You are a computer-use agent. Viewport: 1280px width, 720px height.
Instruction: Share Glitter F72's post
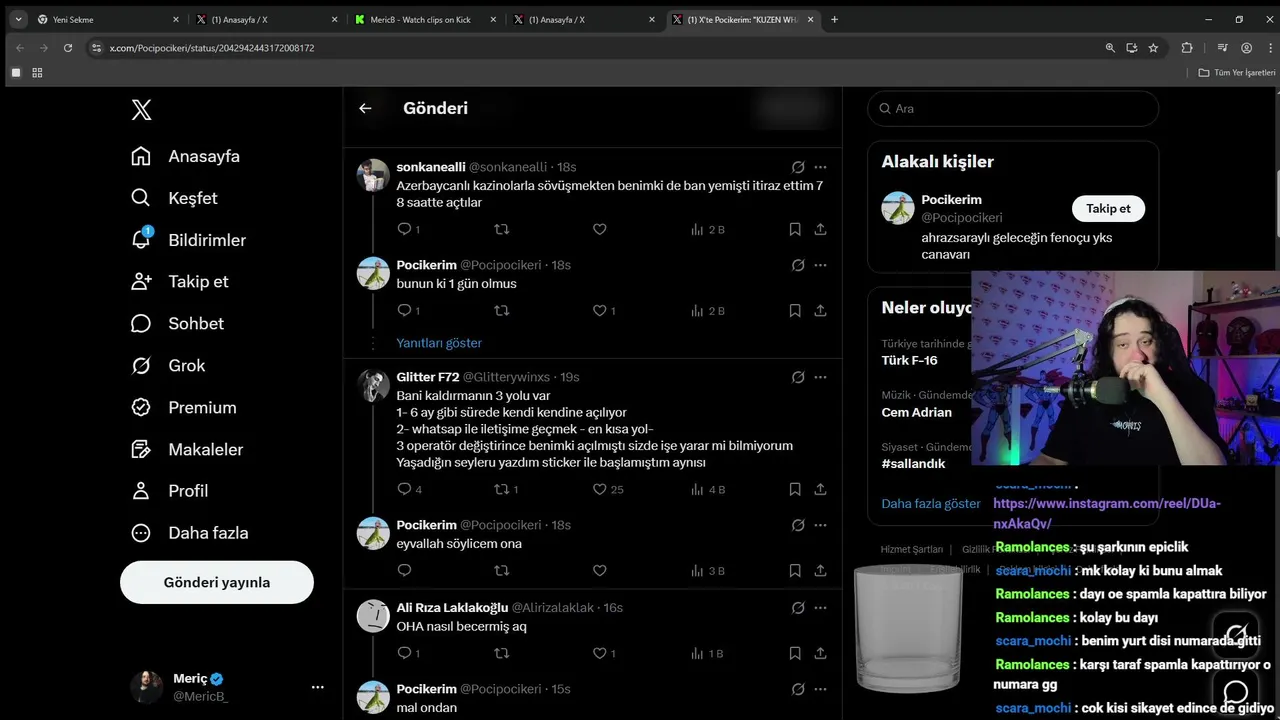(x=820, y=489)
